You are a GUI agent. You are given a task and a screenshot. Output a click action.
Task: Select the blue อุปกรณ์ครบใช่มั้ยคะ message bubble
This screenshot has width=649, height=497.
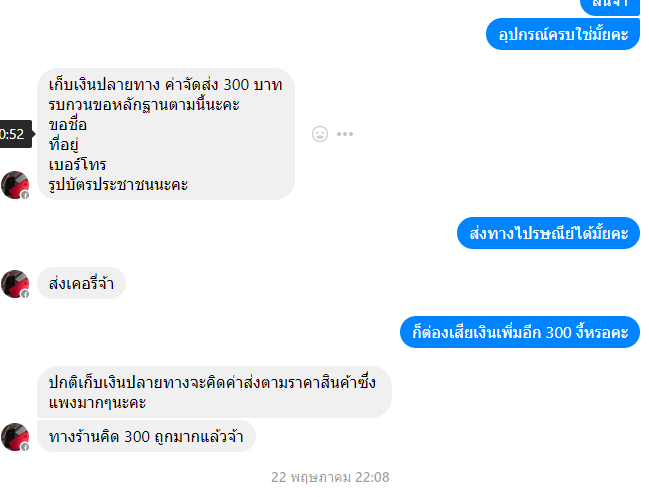coord(563,34)
